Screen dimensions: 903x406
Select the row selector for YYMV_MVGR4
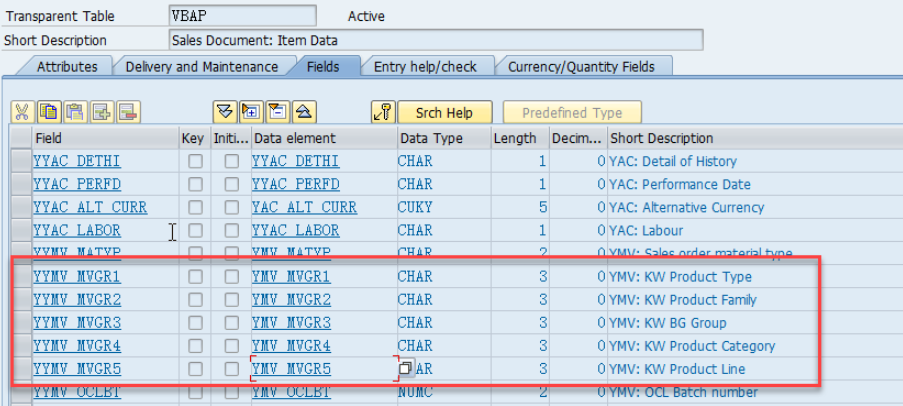pyautogui.click(x=21, y=346)
